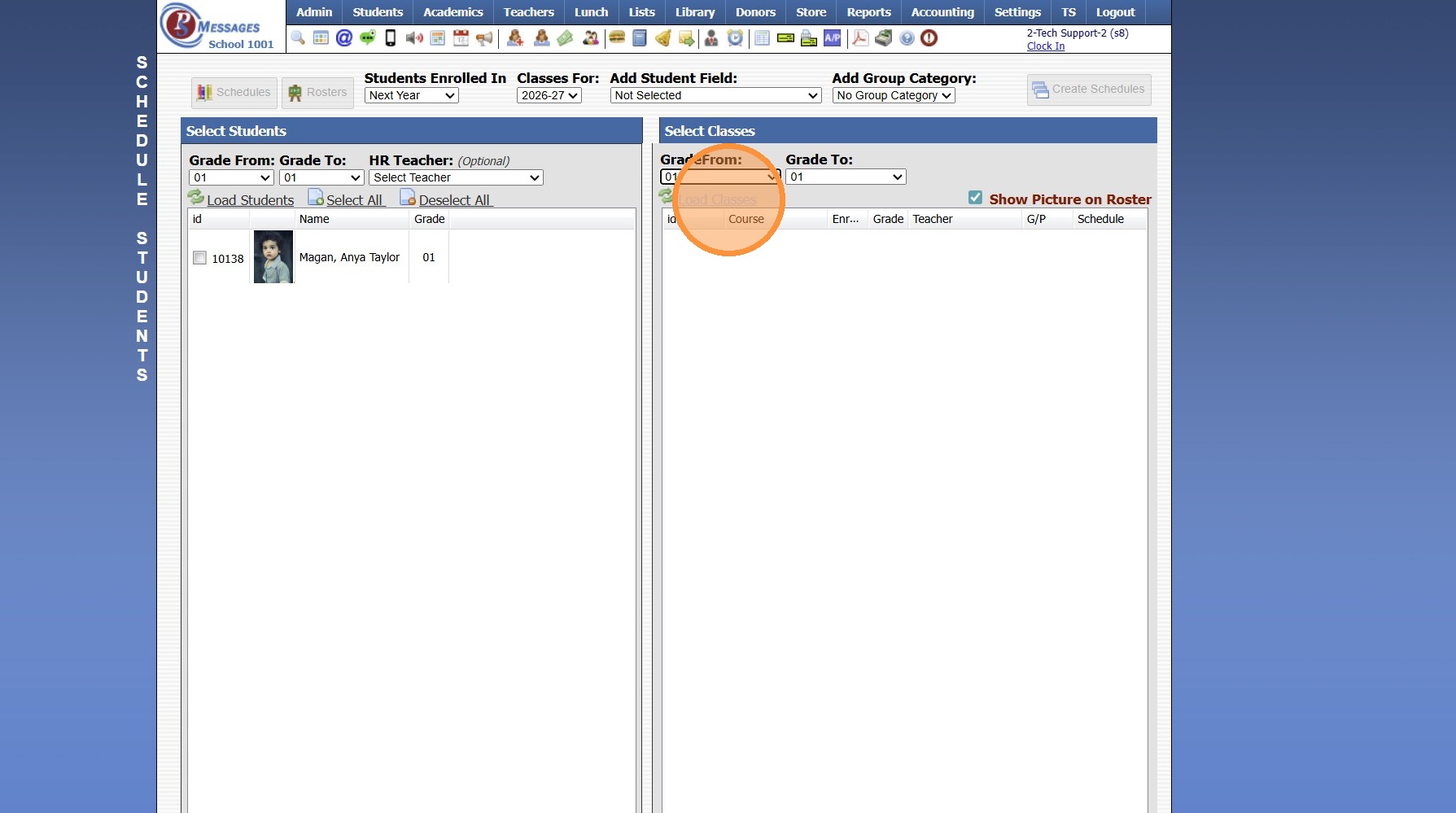Screen dimensions: 1456x813
Task: Click the green money bills icon
Action: (565, 38)
